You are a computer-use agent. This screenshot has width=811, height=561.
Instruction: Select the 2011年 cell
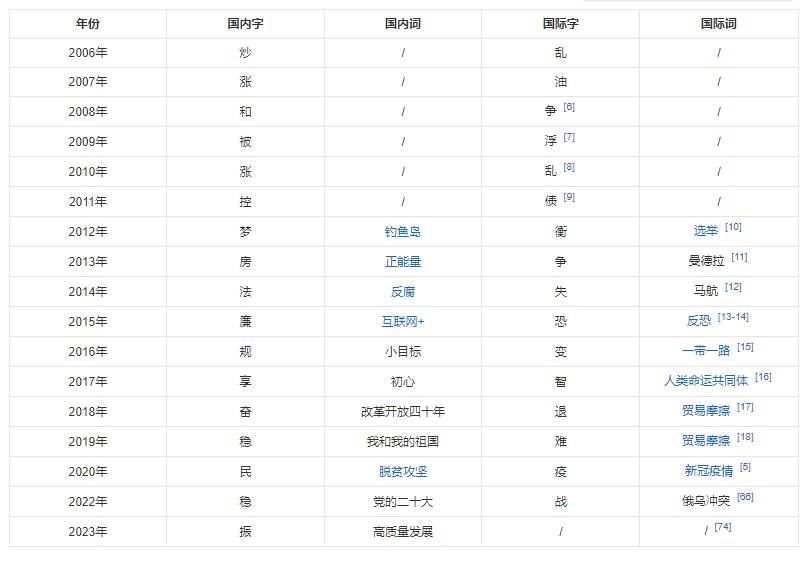[88, 202]
